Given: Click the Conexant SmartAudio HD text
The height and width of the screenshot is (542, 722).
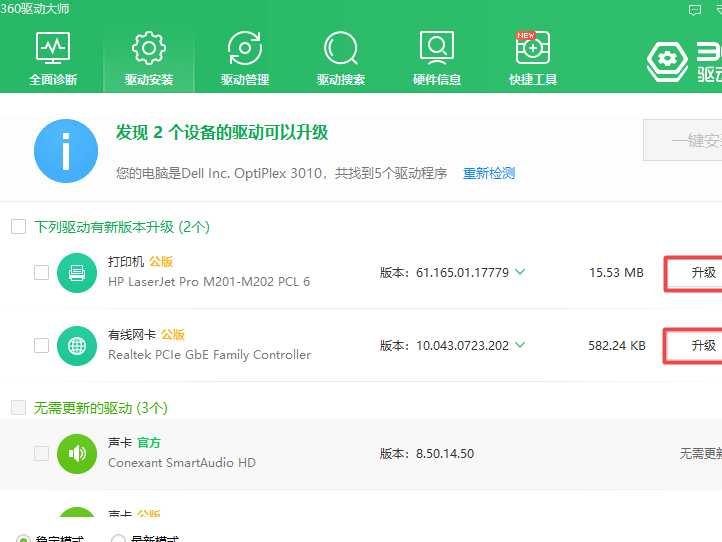Looking at the screenshot, I should [x=182, y=463].
